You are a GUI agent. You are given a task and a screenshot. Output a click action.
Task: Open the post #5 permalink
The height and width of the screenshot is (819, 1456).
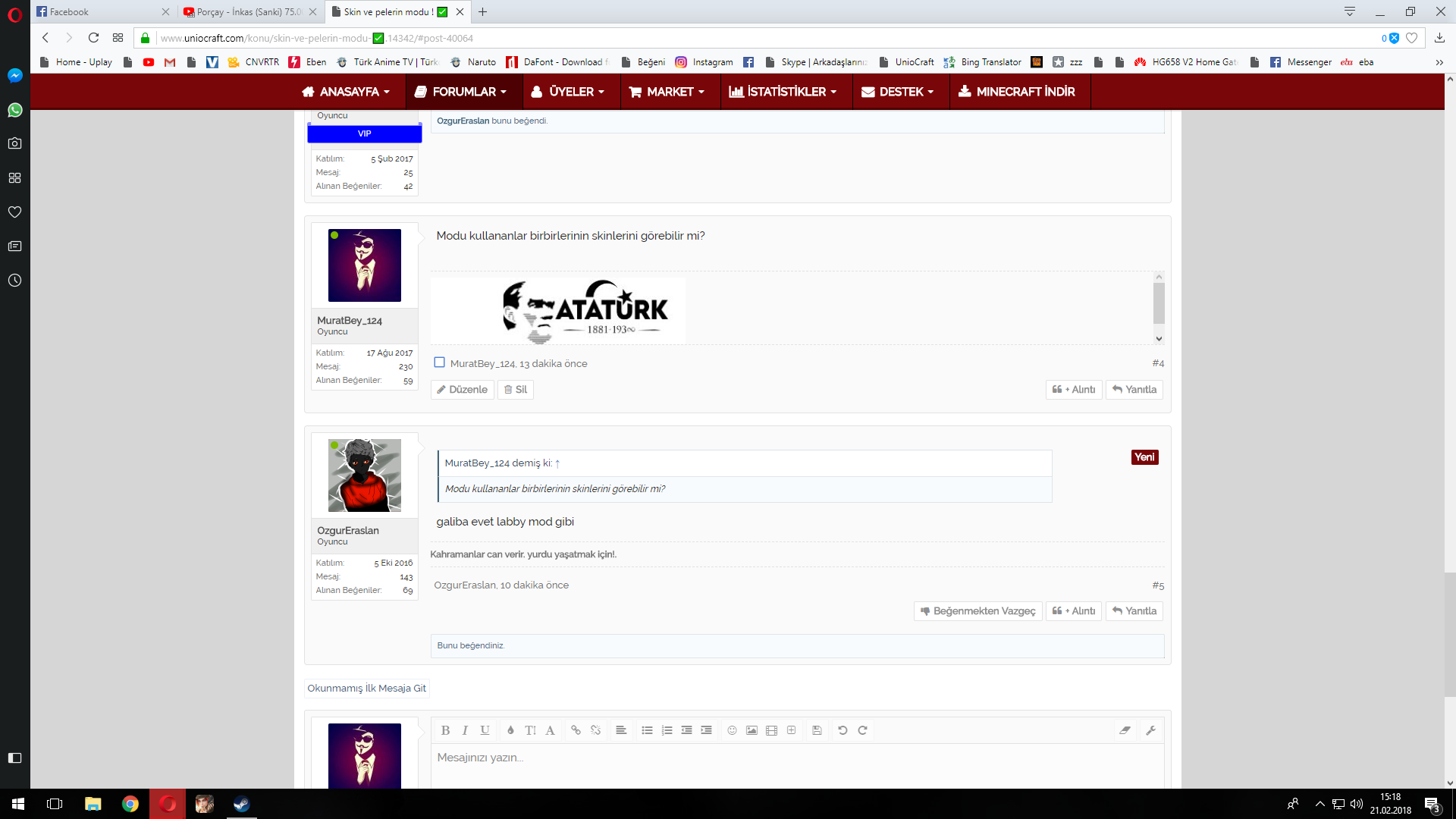click(x=1158, y=585)
